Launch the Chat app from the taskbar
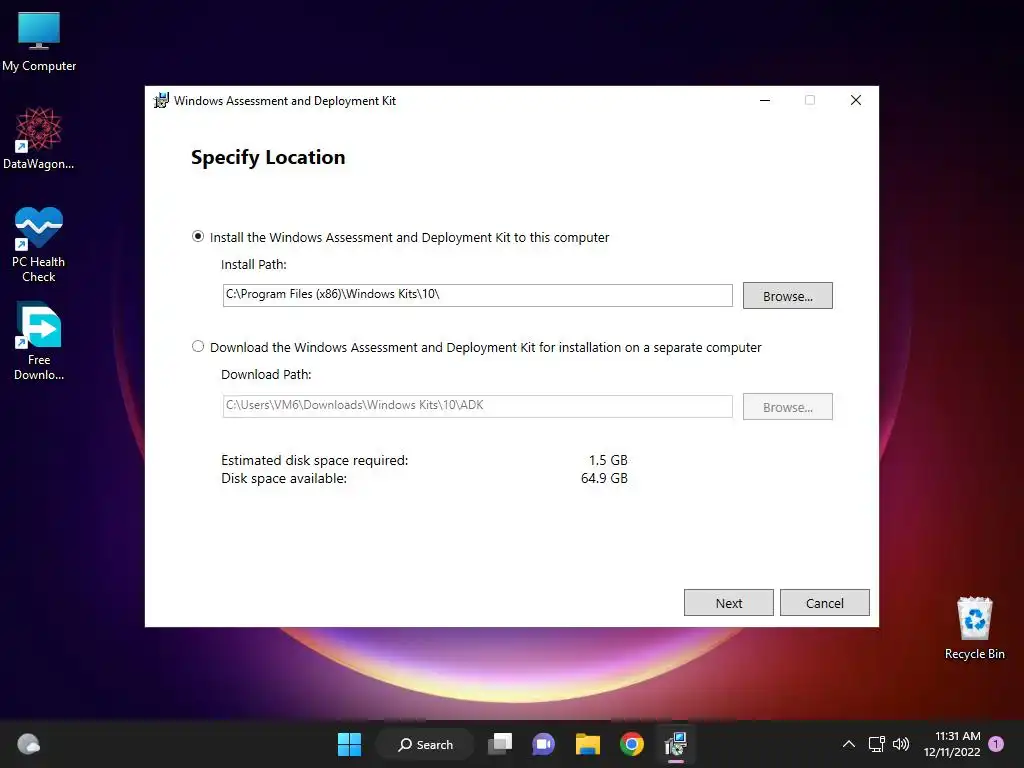Image resolution: width=1024 pixels, height=768 pixels. (543, 744)
